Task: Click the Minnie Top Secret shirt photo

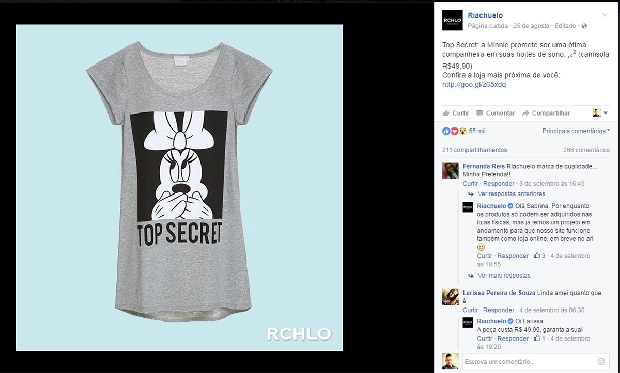Action: (x=180, y=187)
